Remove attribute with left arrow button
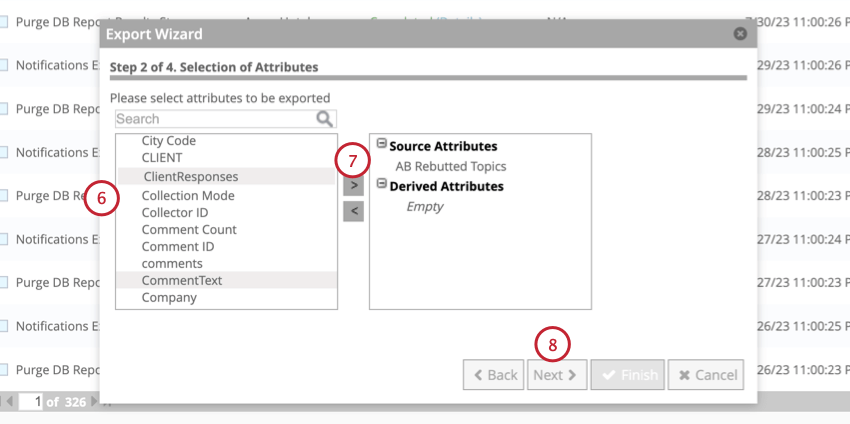The image size is (850, 424). tap(353, 211)
